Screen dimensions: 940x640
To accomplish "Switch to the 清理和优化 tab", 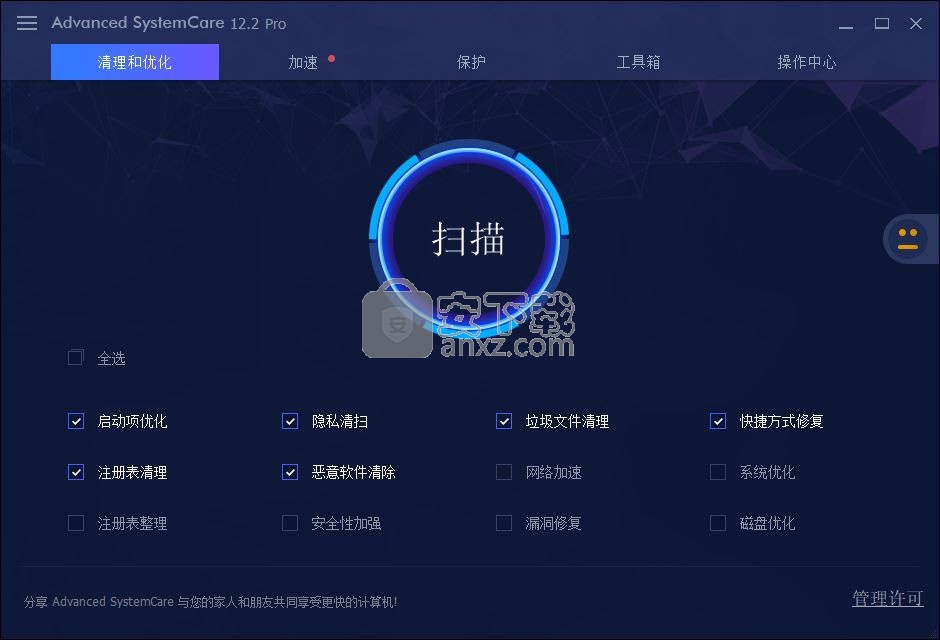I will (x=135, y=62).
